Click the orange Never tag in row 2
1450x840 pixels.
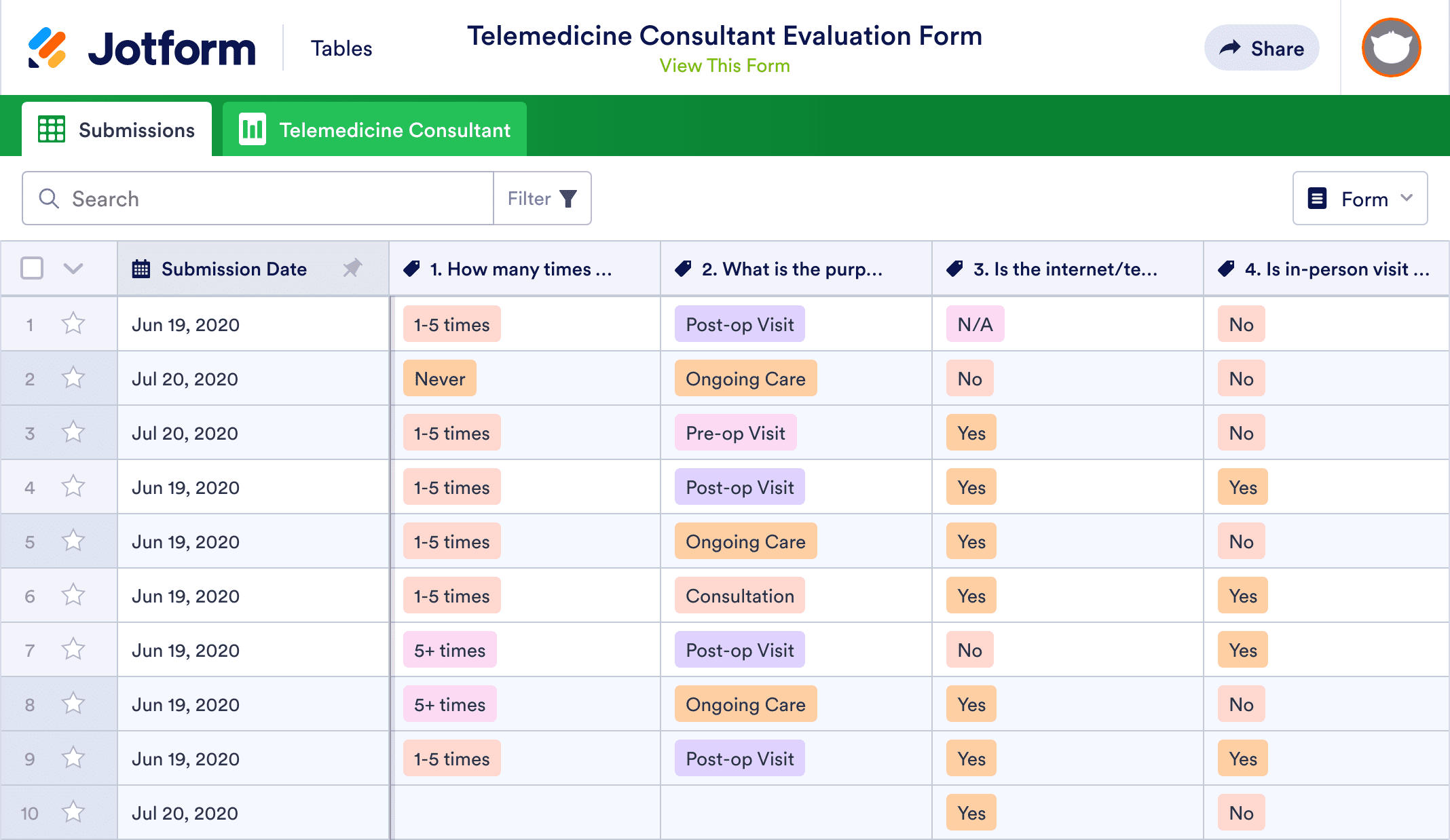tap(440, 379)
